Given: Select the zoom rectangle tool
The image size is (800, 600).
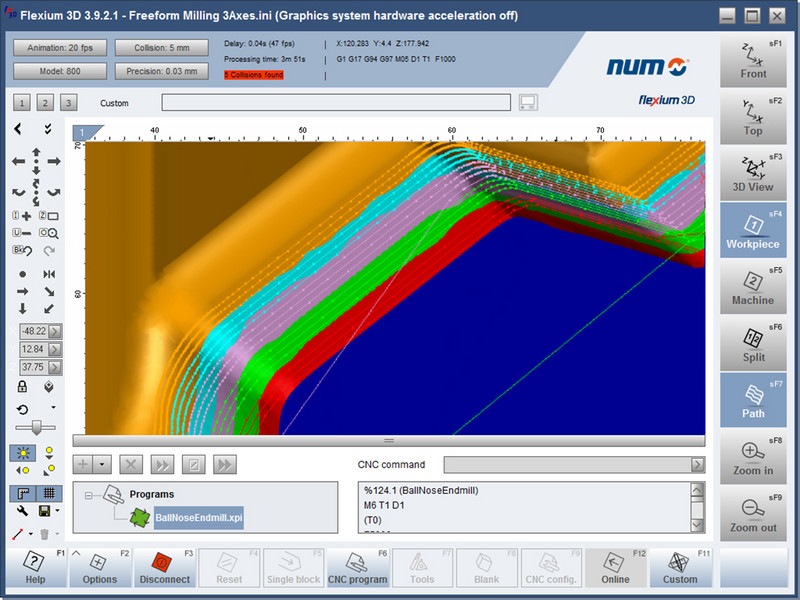Looking at the screenshot, I should (49, 216).
